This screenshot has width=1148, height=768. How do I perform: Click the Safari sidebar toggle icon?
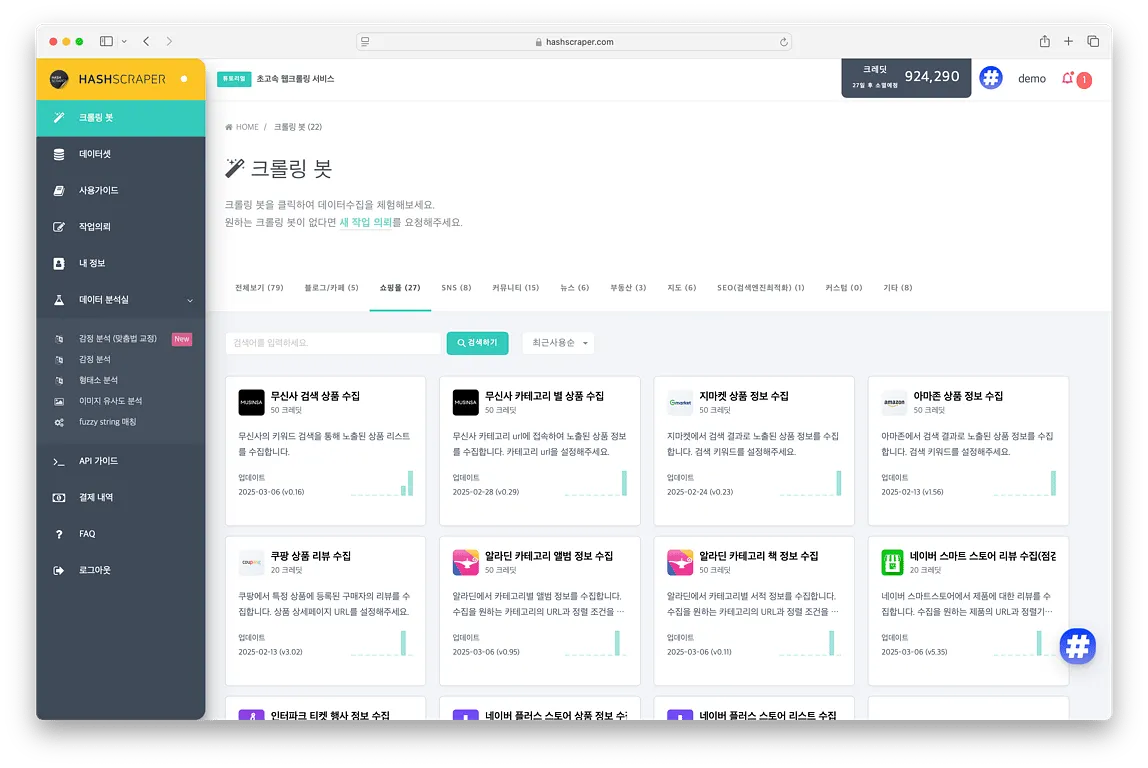[x=106, y=41]
